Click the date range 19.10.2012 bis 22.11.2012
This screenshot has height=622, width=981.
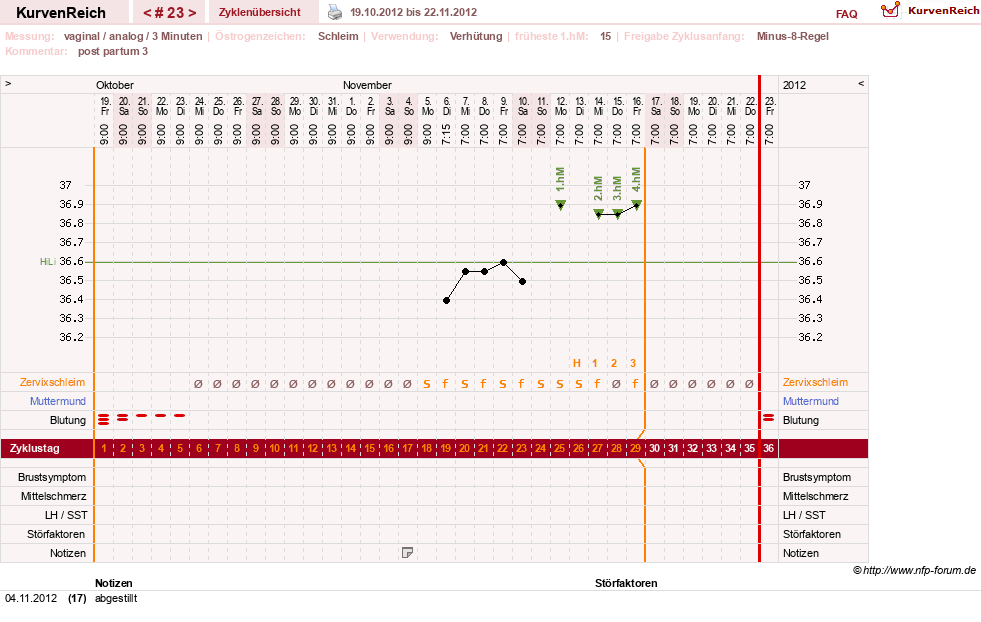coord(413,12)
